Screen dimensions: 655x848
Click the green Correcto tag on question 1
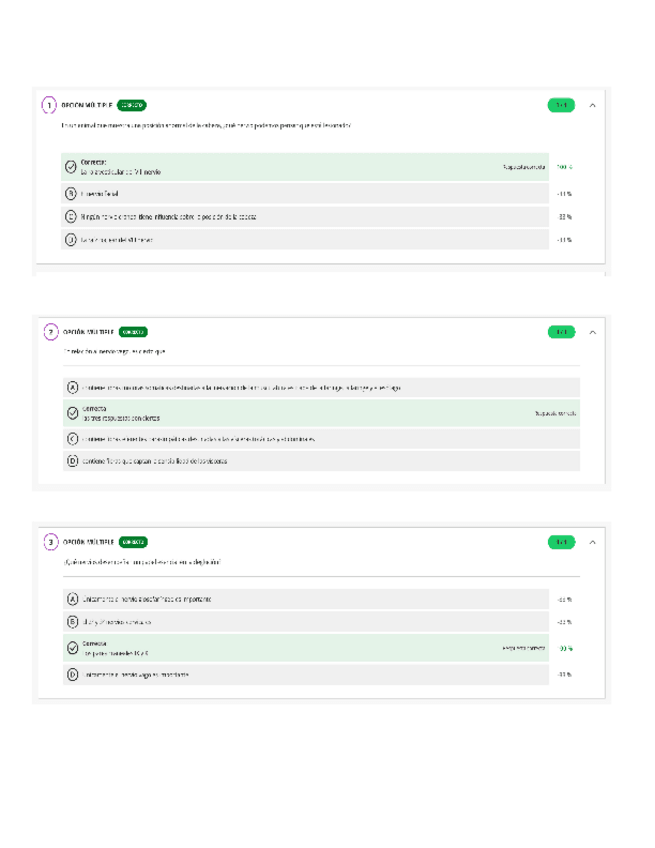click(x=131, y=104)
